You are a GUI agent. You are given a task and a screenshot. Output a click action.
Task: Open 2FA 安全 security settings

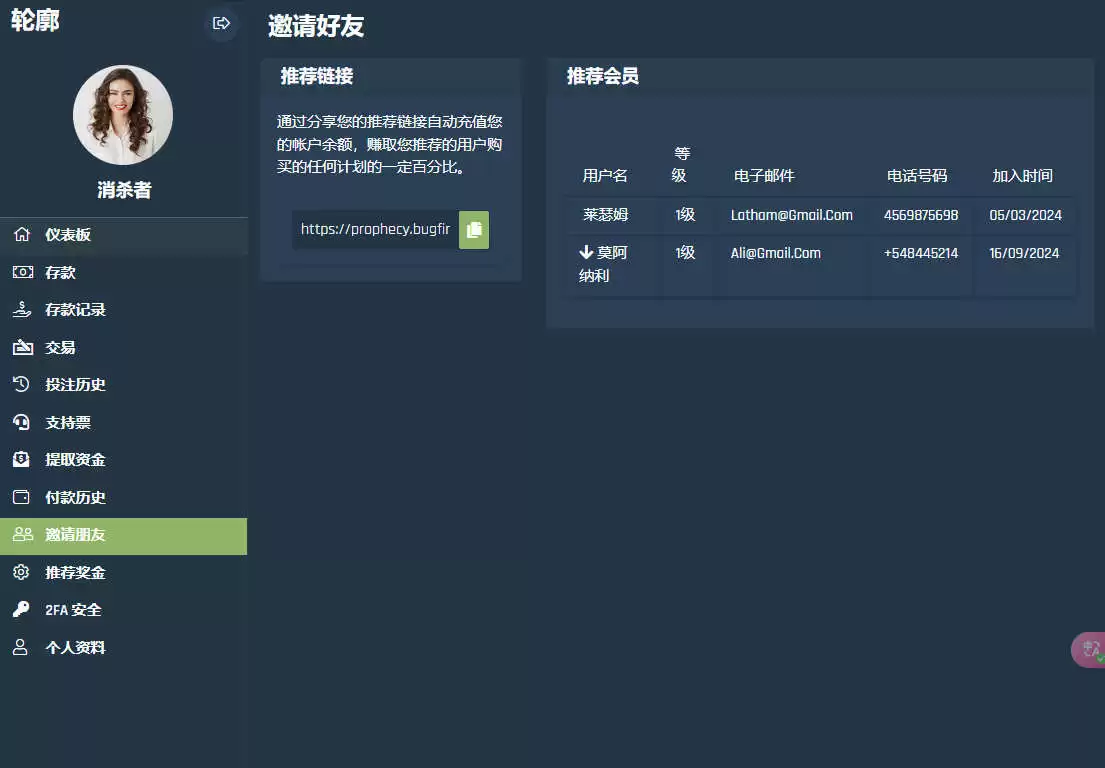pyautogui.click(x=73, y=610)
